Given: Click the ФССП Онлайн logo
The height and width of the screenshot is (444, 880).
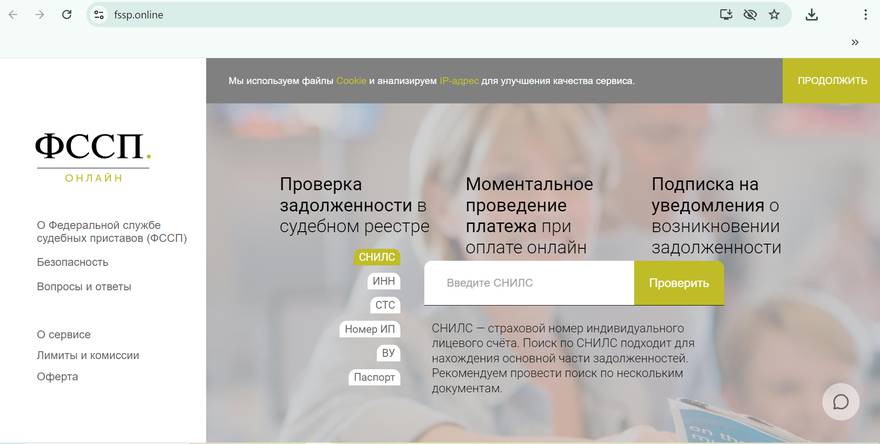Looking at the screenshot, I should pyautogui.click(x=93, y=158).
